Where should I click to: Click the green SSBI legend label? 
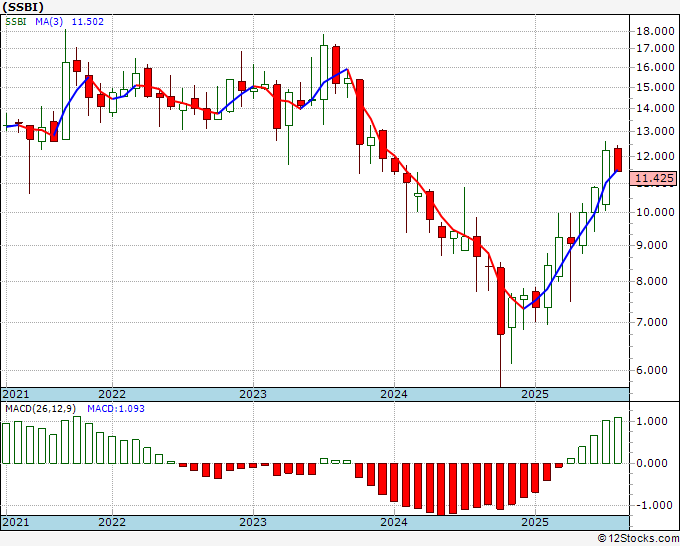(x=16, y=21)
